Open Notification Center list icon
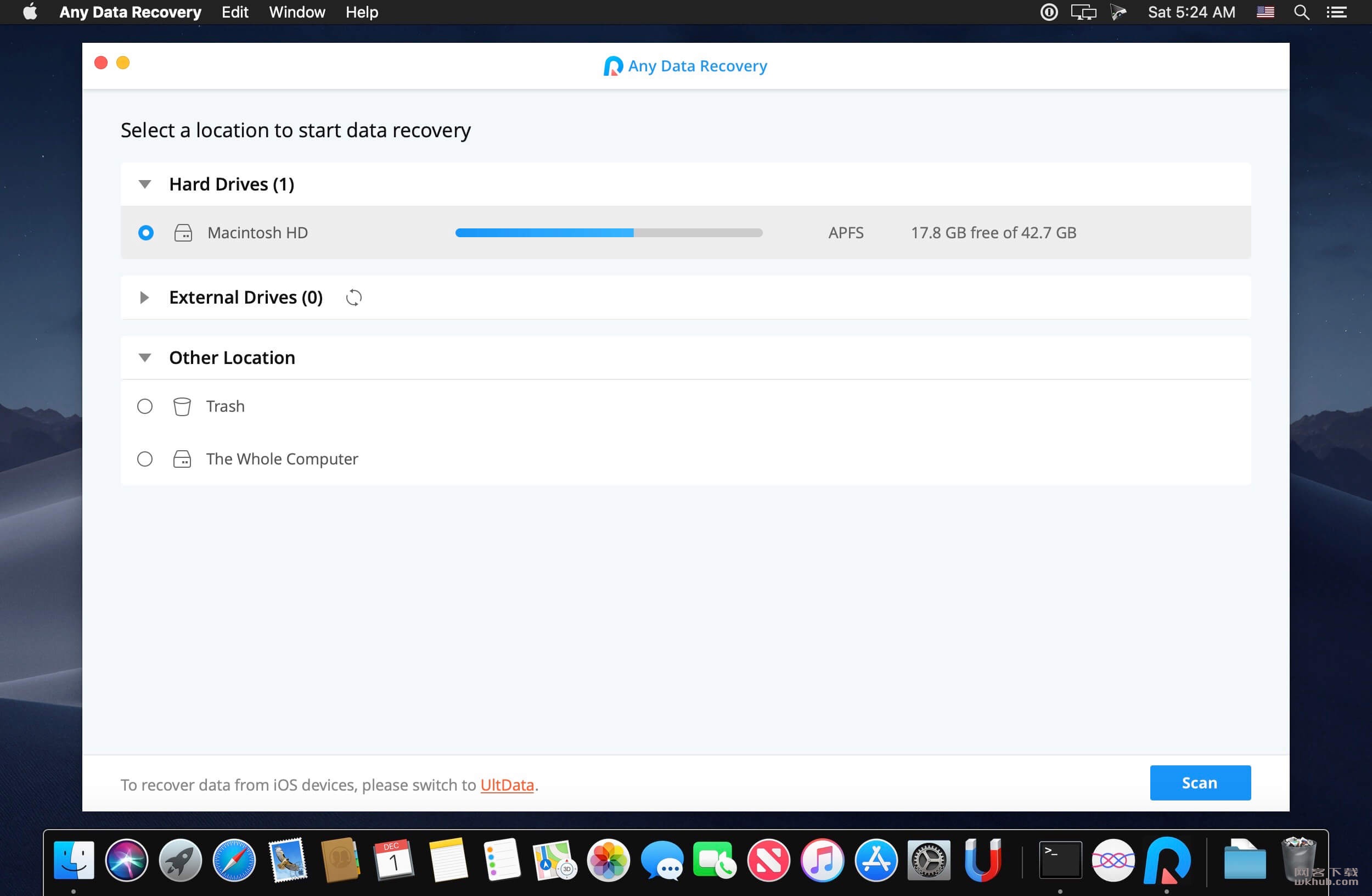Image resolution: width=1372 pixels, height=896 pixels. [x=1336, y=12]
